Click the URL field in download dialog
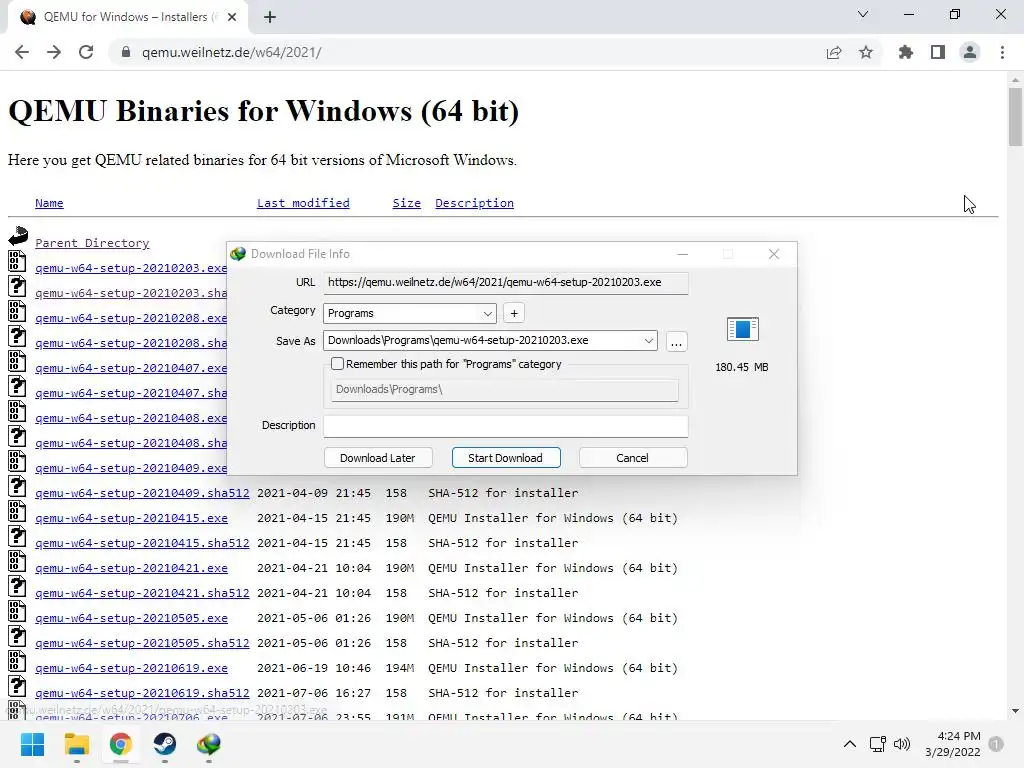This screenshot has height=768, width=1024. [505, 283]
